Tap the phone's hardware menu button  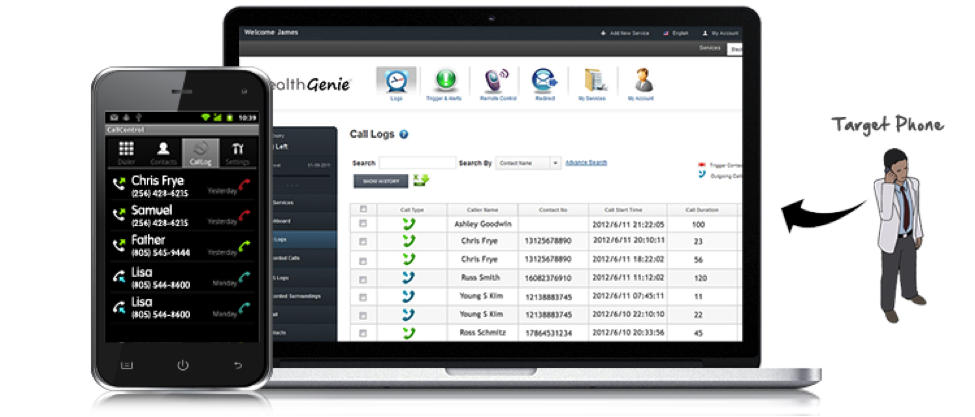tap(127, 365)
